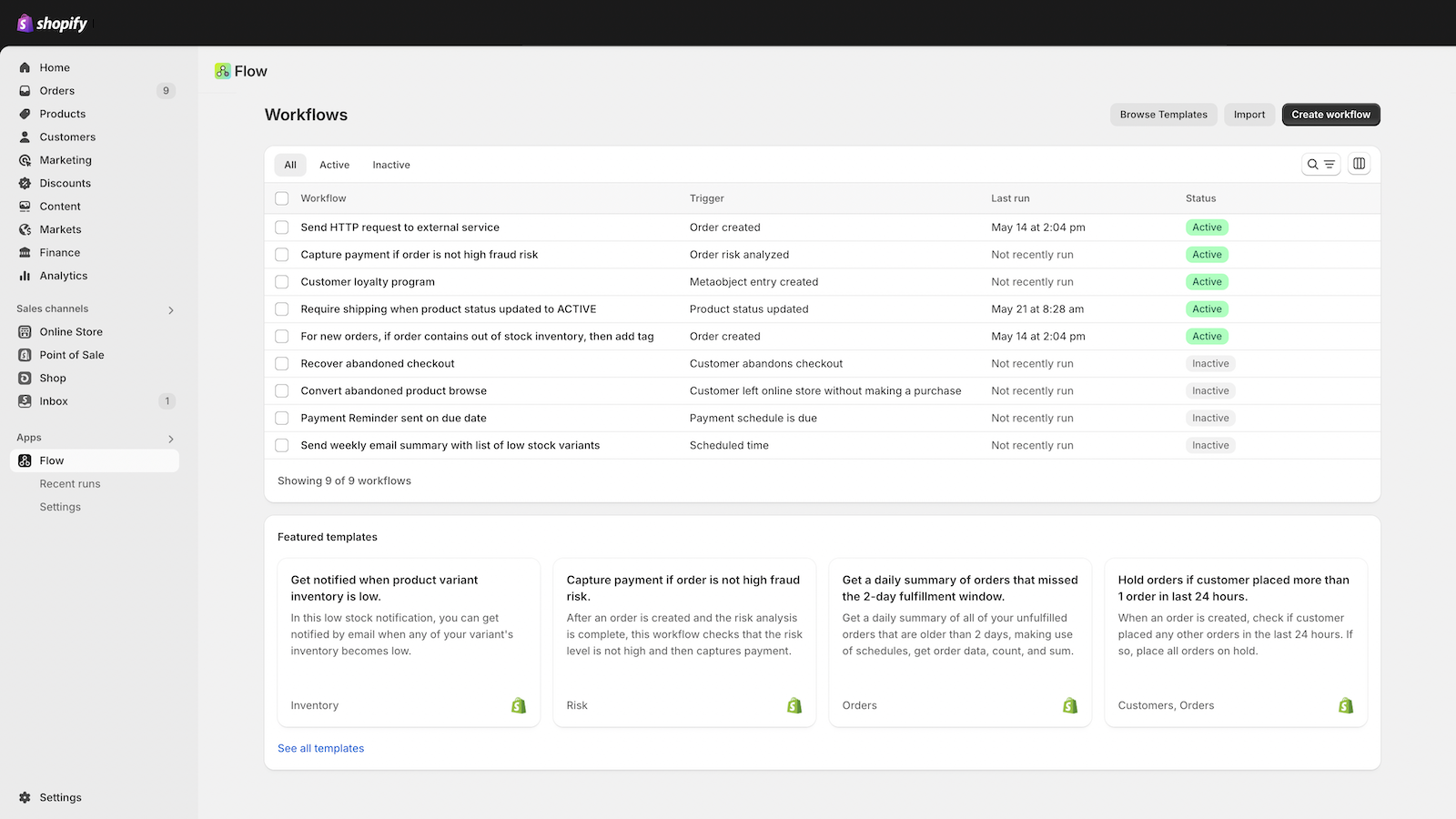
Task: Check the Send weekly email summary row
Action: point(282,446)
